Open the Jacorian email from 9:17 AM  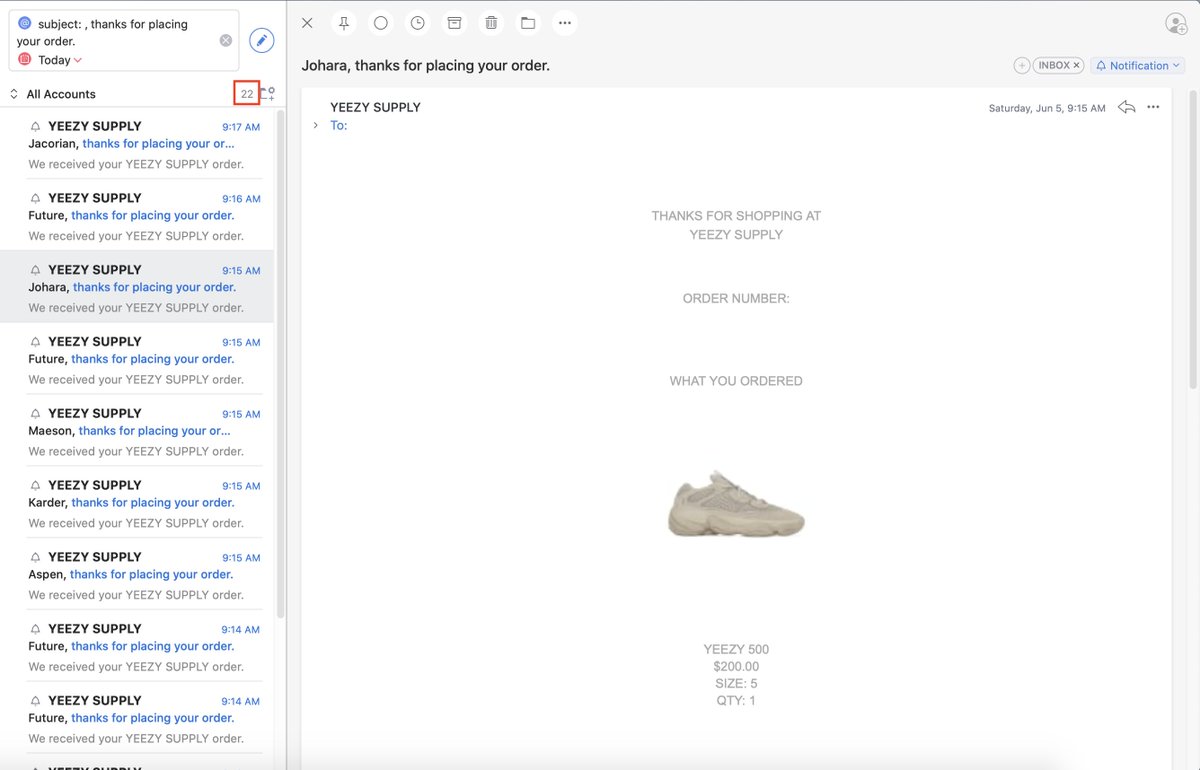[137, 144]
